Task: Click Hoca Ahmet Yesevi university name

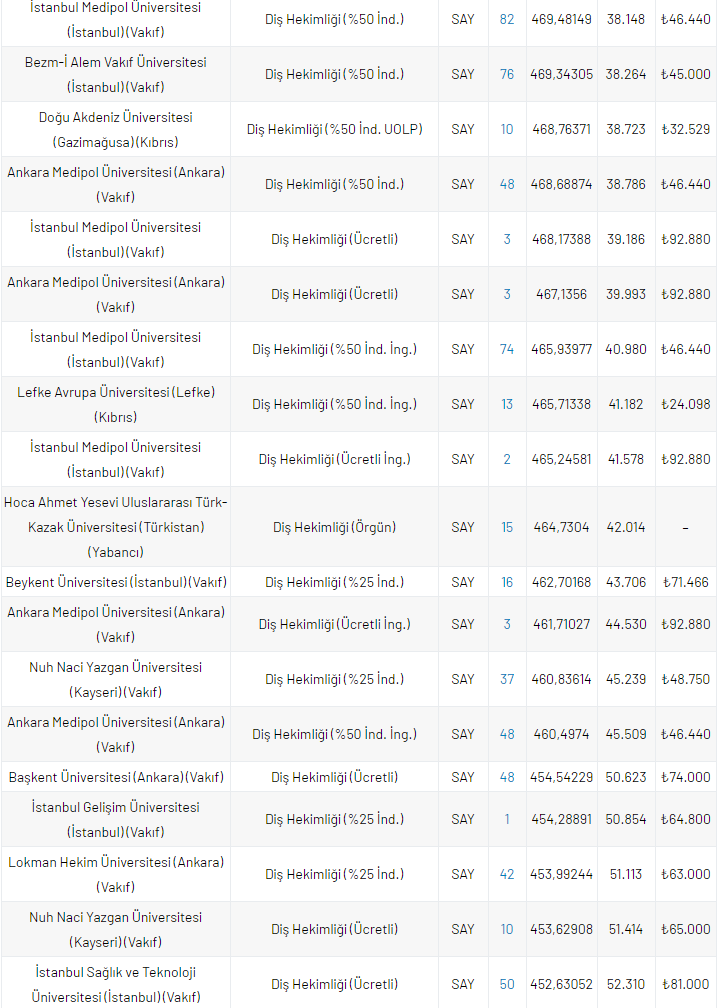Action: (116, 527)
